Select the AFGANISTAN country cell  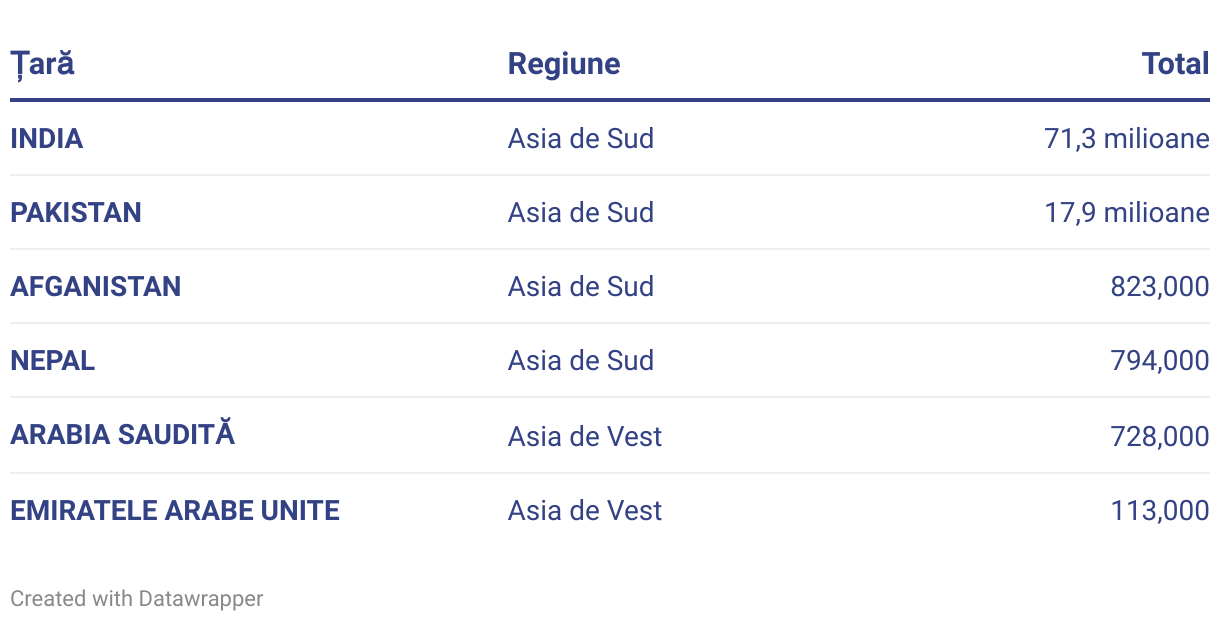96,286
